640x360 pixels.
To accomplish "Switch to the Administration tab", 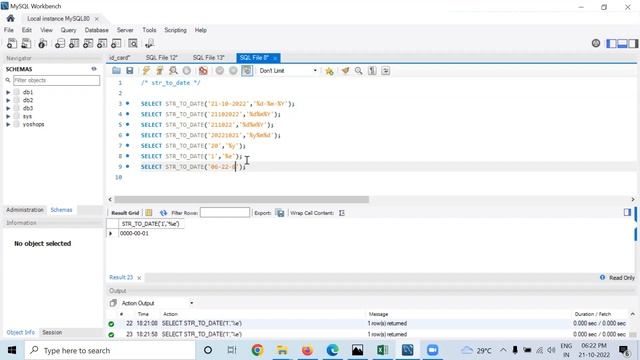I will 25,210.
